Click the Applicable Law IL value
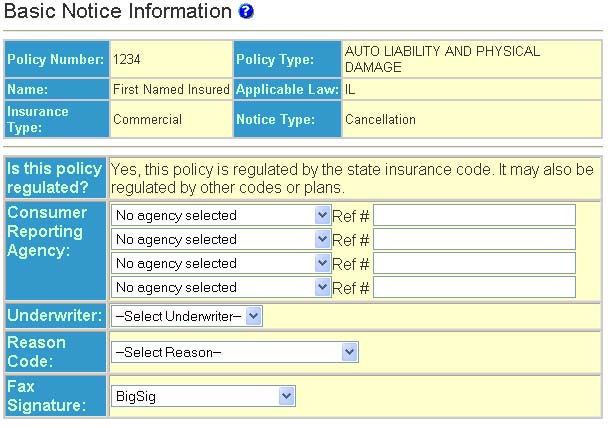610x428 pixels. (350, 89)
